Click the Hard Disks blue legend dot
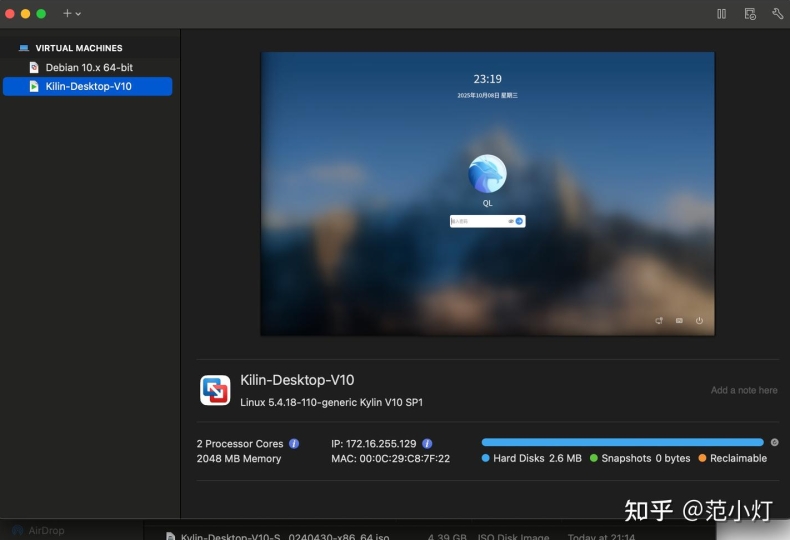 486,458
